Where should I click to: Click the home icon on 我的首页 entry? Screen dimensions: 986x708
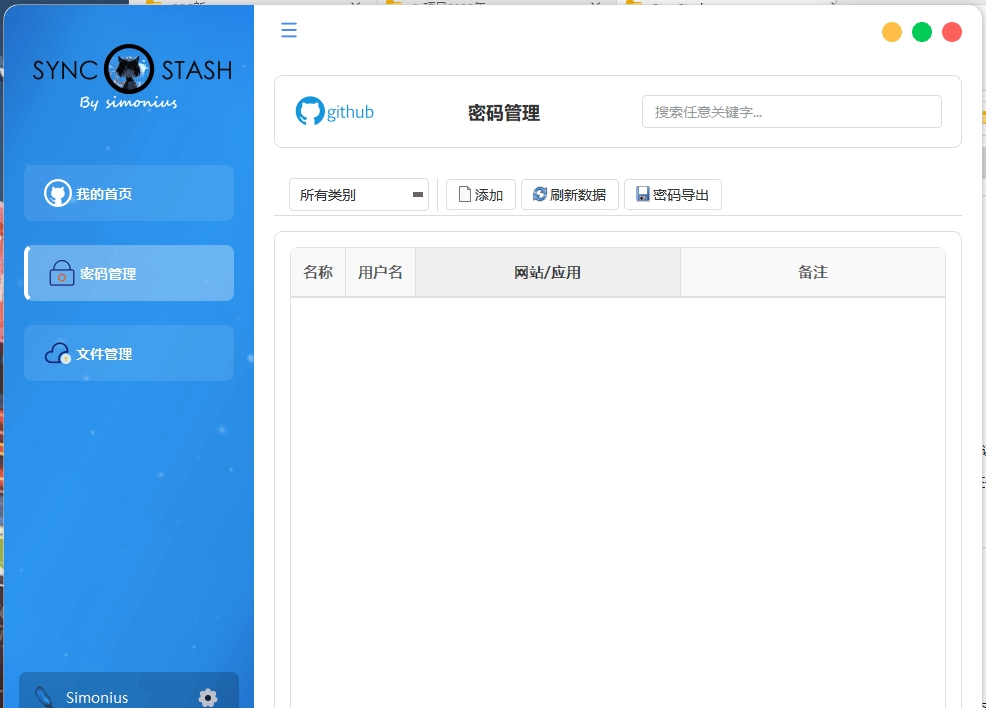tap(57, 192)
